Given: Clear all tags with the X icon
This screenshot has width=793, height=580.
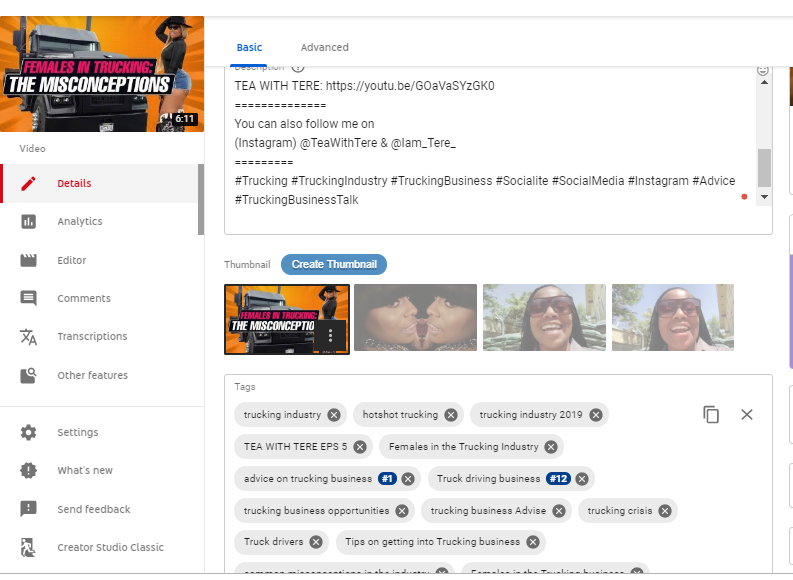Looking at the screenshot, I should coord(747,414).
